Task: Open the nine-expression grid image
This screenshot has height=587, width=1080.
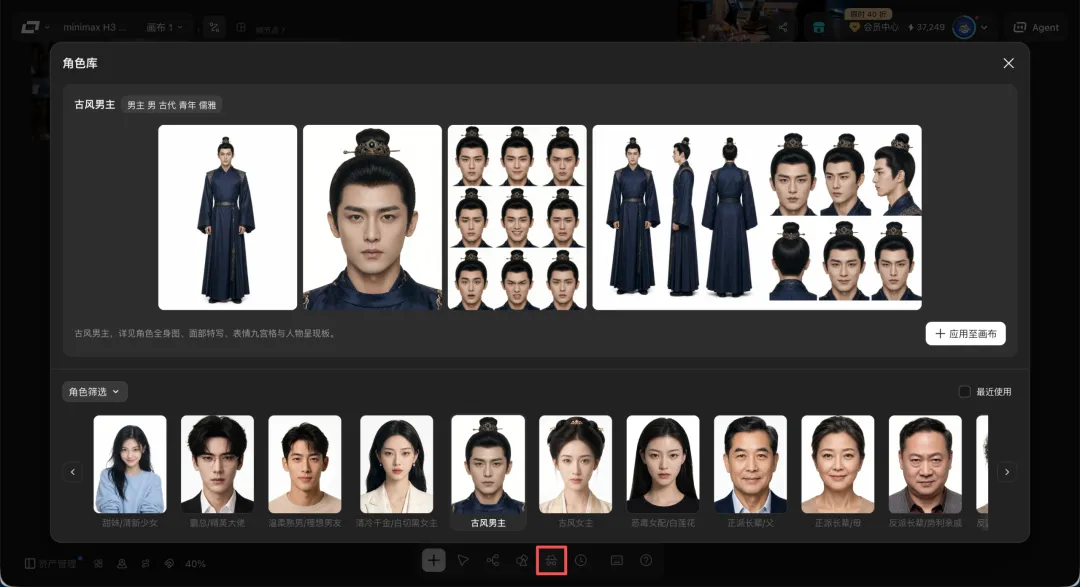Action: click(x=517, y=217)
